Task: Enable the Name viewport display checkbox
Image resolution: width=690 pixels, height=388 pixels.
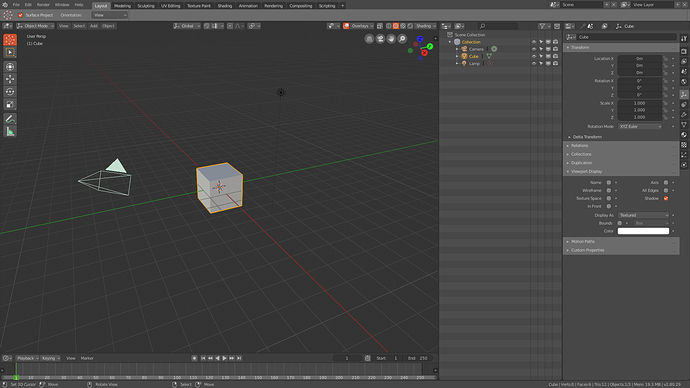Action: pos(609,182)
